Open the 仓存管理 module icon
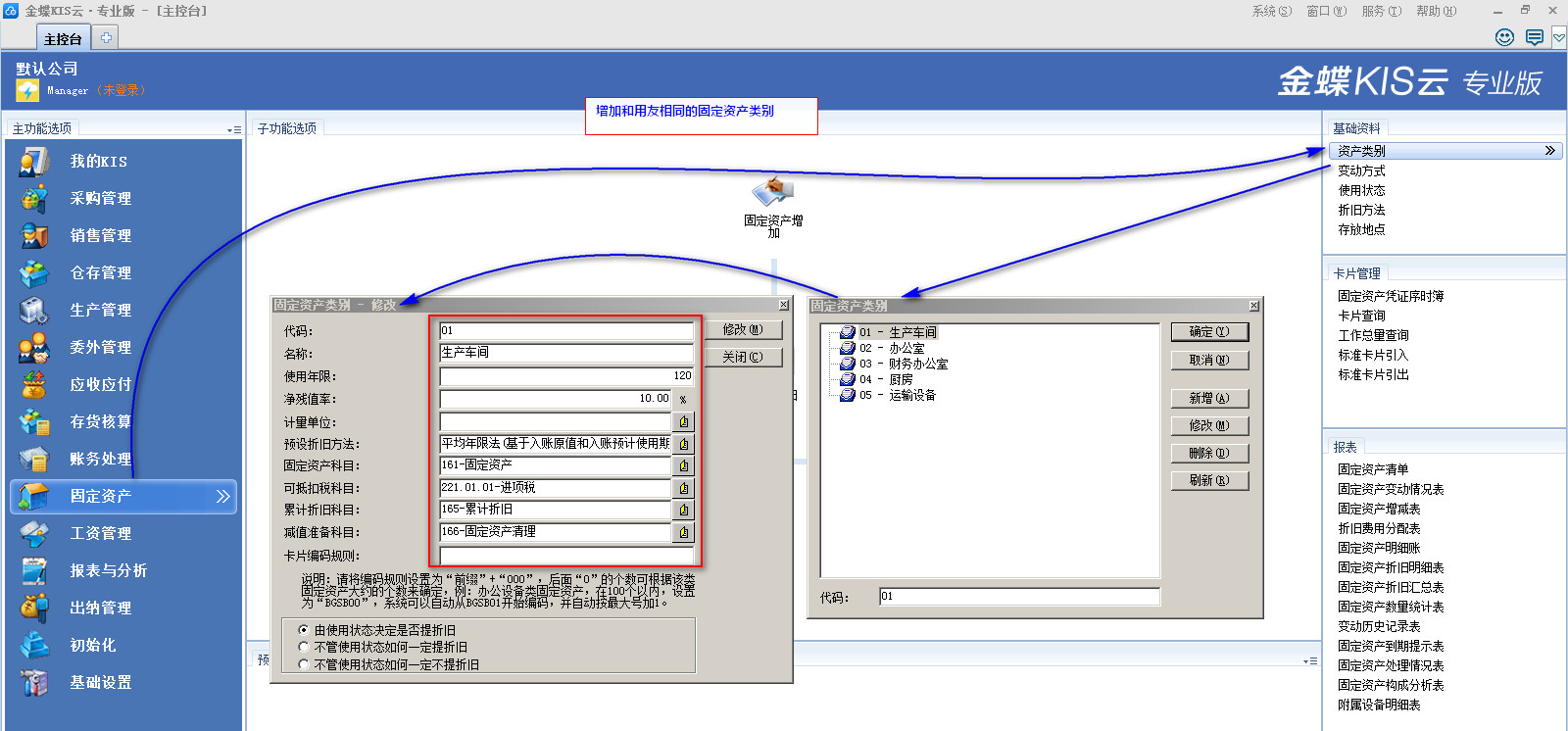The height and width of the screenshot is (731, 1568). click(x=34, y=272)
